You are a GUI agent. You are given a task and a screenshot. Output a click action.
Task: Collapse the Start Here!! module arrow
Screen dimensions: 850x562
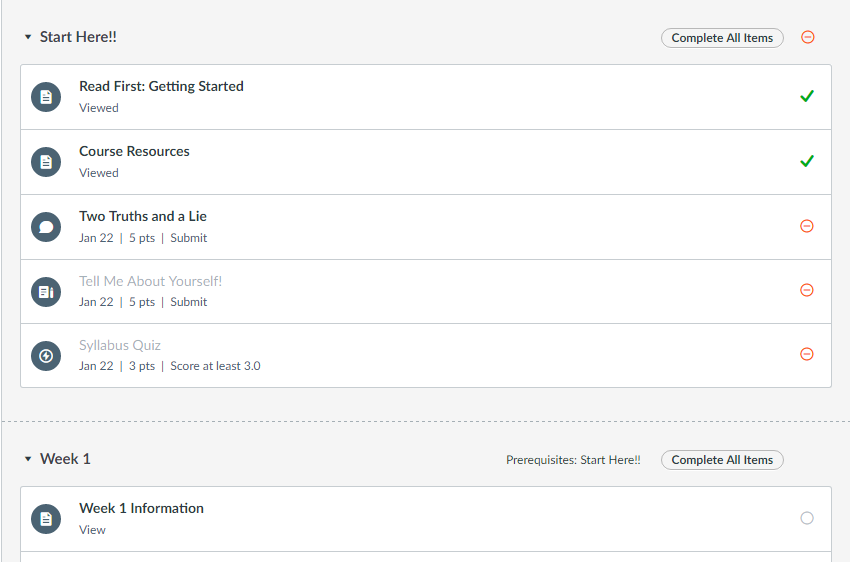28,38
